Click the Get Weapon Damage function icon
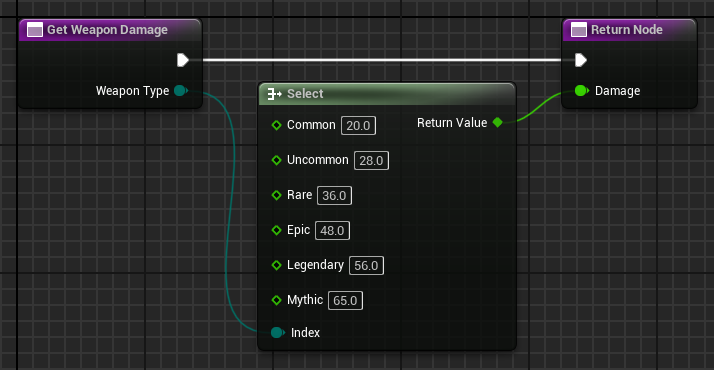 [x=35, y=30]
